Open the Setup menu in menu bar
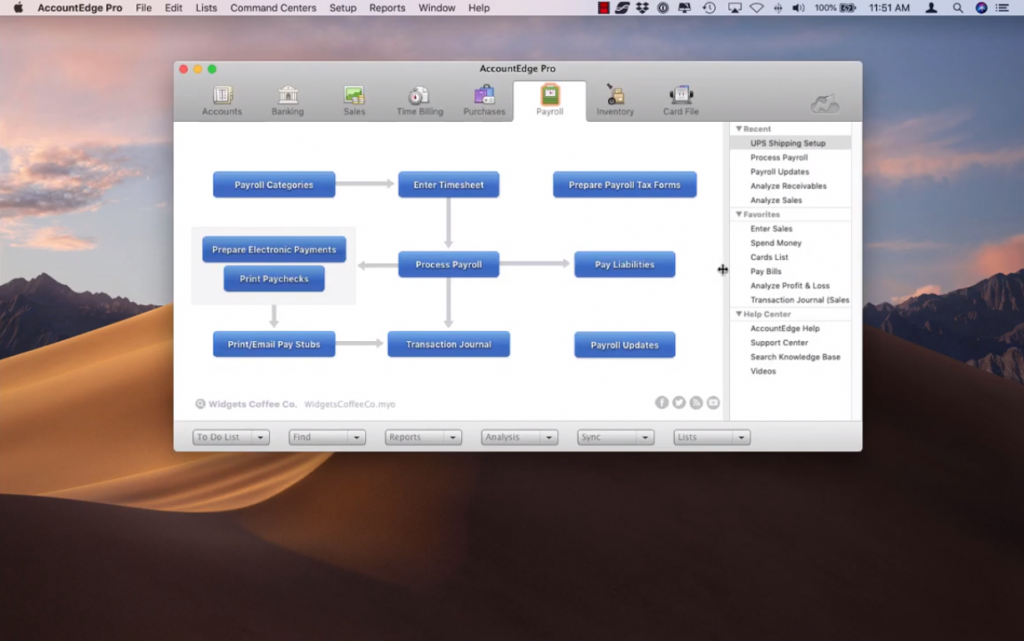This screenshot has height=641, width=1024. click(342, 8)
